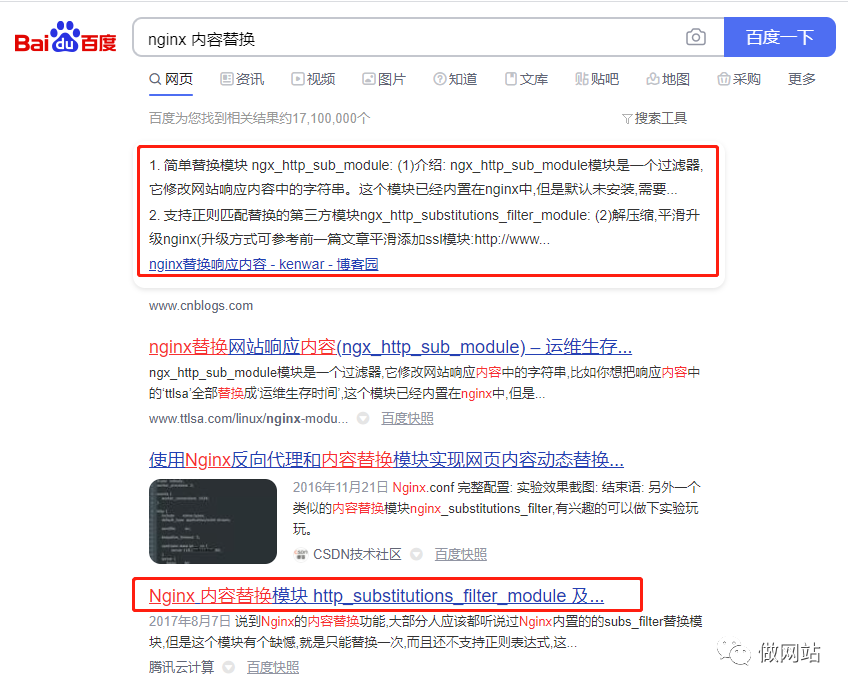
Task: Click the Baidu logo
Action: (65, 37)
